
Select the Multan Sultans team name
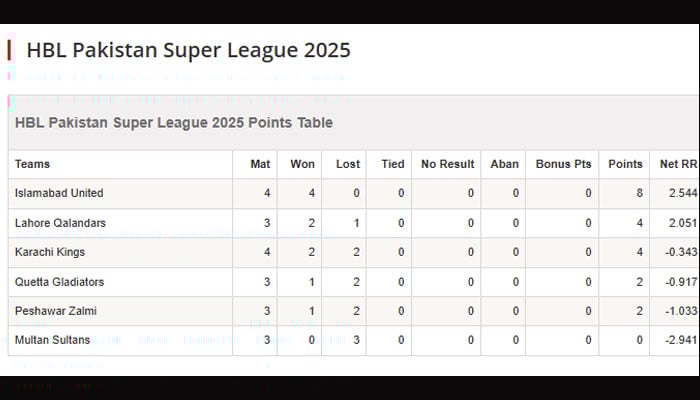(52, 340)
